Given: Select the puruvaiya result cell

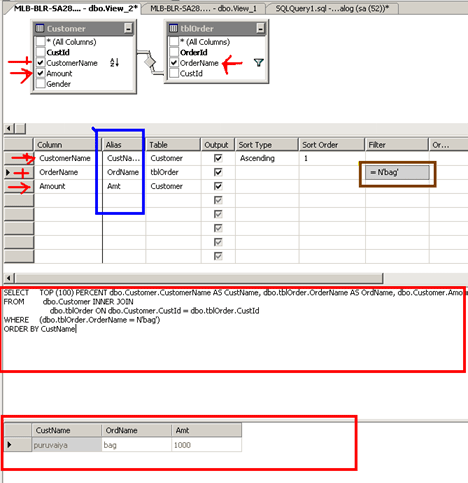Looking at the screenshot, I should [x=67, y=445].
